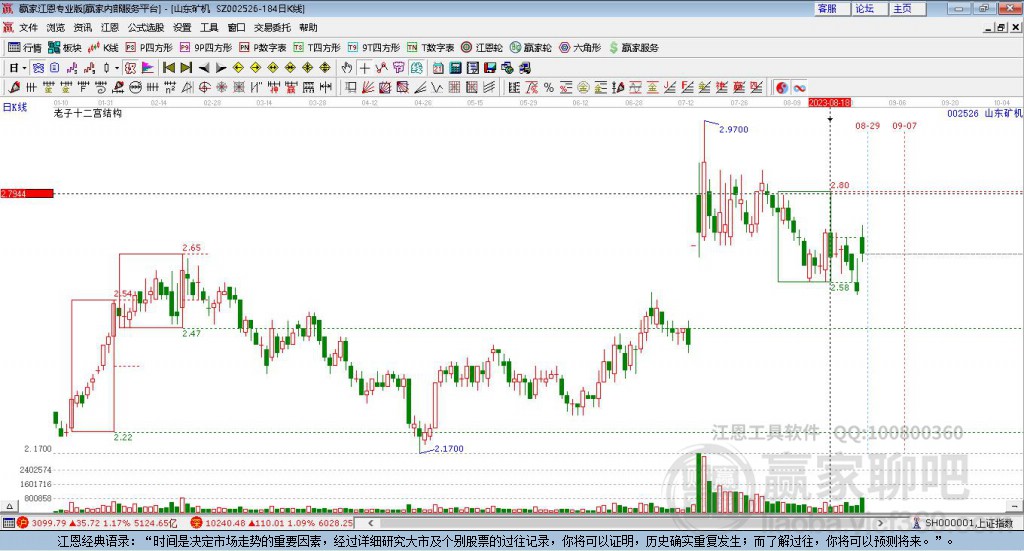
Task: Open the T数字表 tool
Action: coord(430,48)
